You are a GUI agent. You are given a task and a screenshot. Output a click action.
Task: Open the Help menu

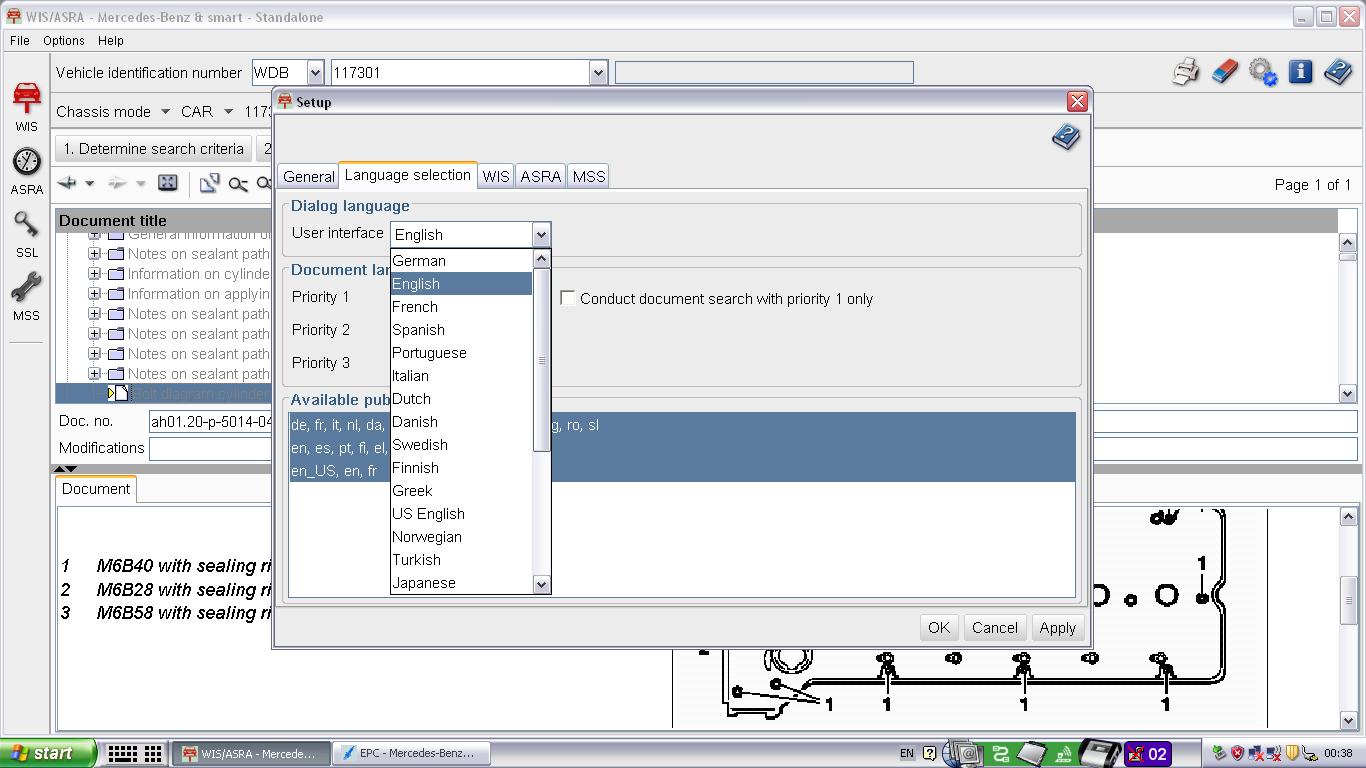[110, 40]
